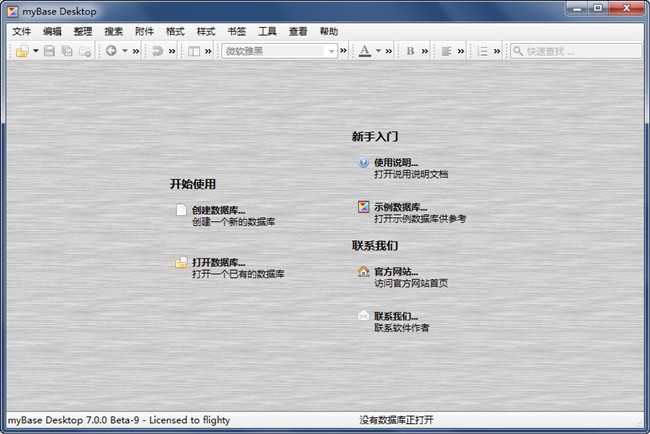Click the 联系我们... link
This screenshot has width=650, height=434.
[x=396, y=316]
